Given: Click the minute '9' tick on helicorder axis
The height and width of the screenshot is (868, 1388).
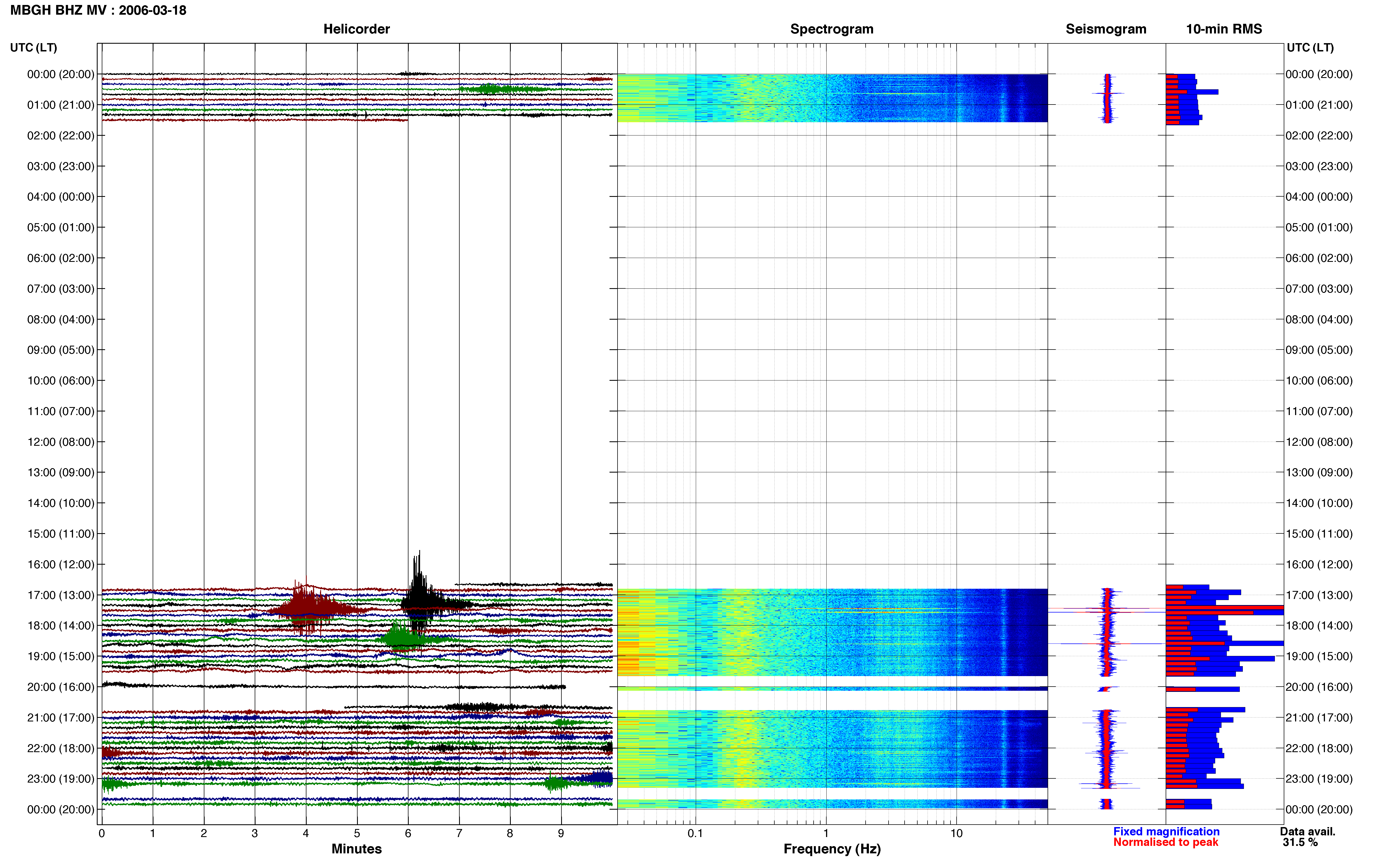Looking at the screenshot, I should [x=561, y=833].
